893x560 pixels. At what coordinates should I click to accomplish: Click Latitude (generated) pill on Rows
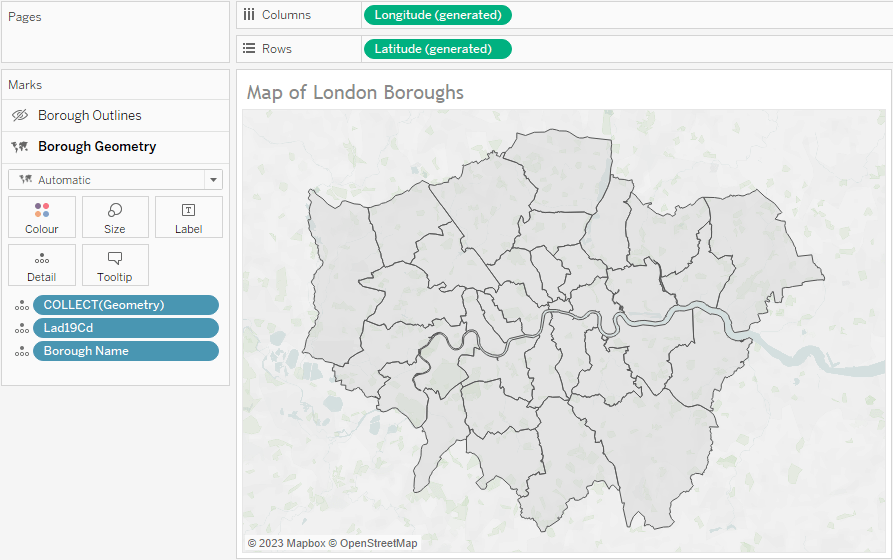437,49
